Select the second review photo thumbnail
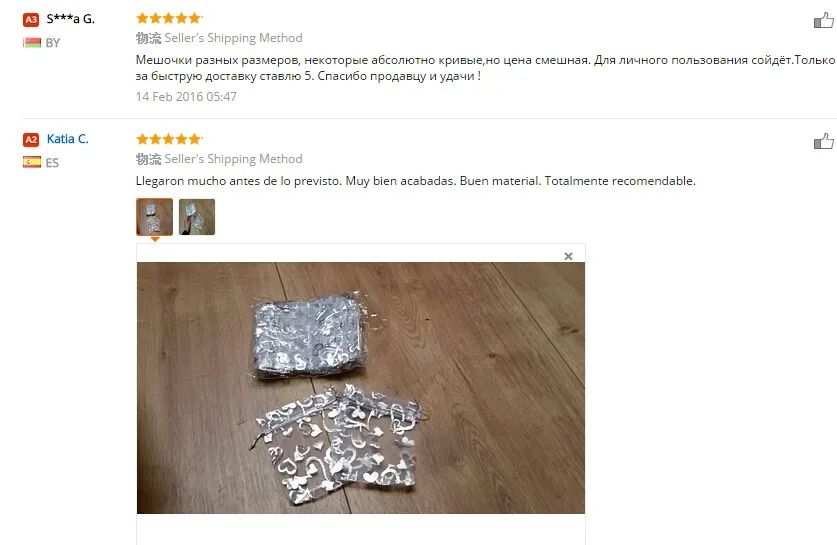This screenshot has height=545, width=837. tap(197, 217)
